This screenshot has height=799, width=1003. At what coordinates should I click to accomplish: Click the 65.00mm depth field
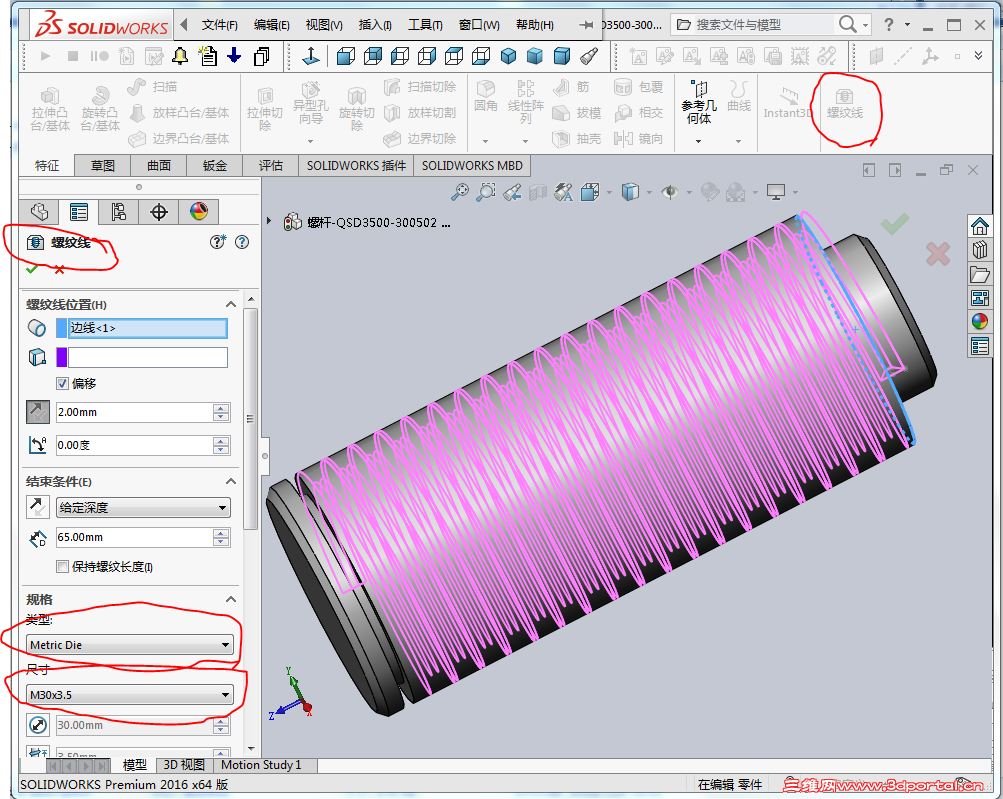[x=134, y=537]
